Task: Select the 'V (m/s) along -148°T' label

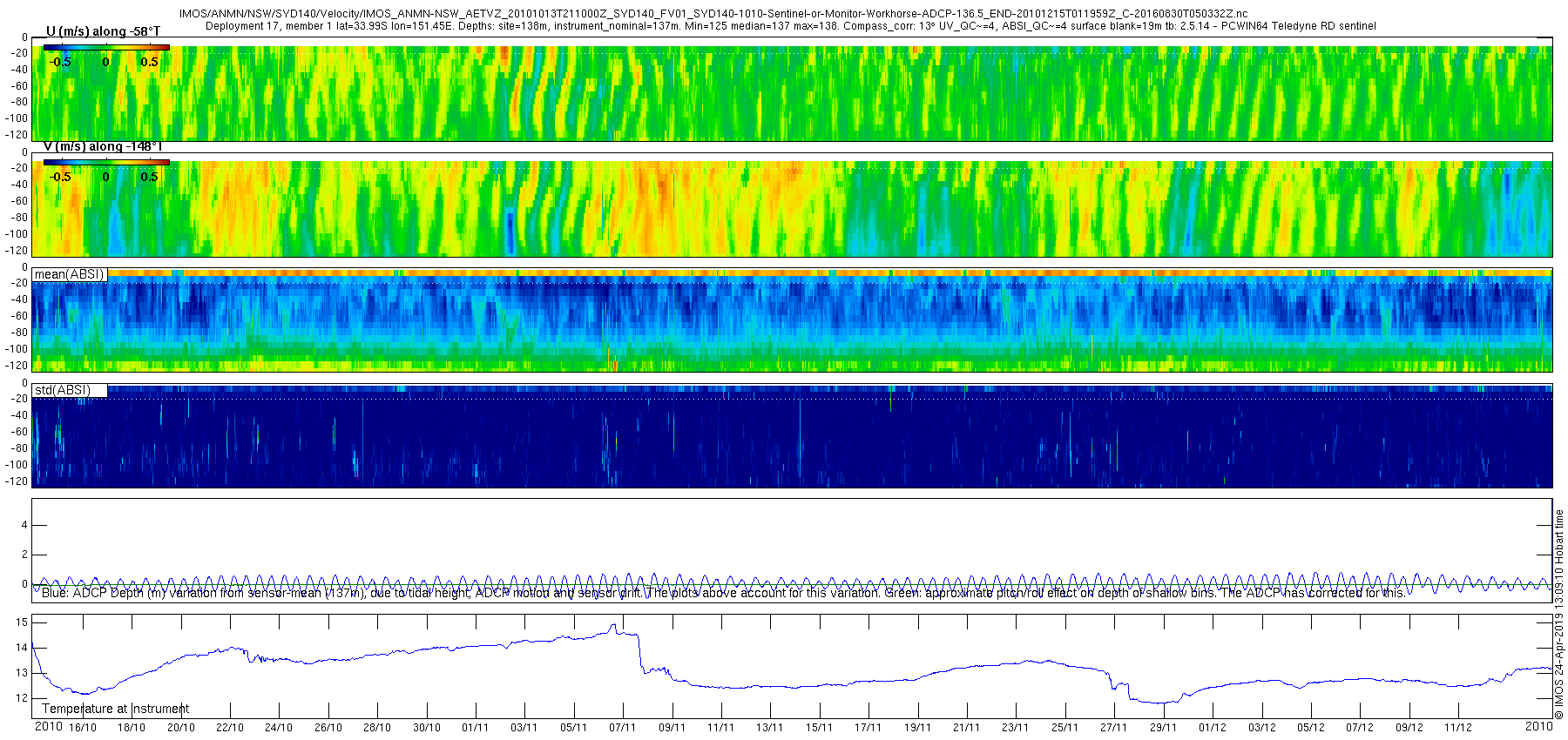Action: click(x=103, y=146)
